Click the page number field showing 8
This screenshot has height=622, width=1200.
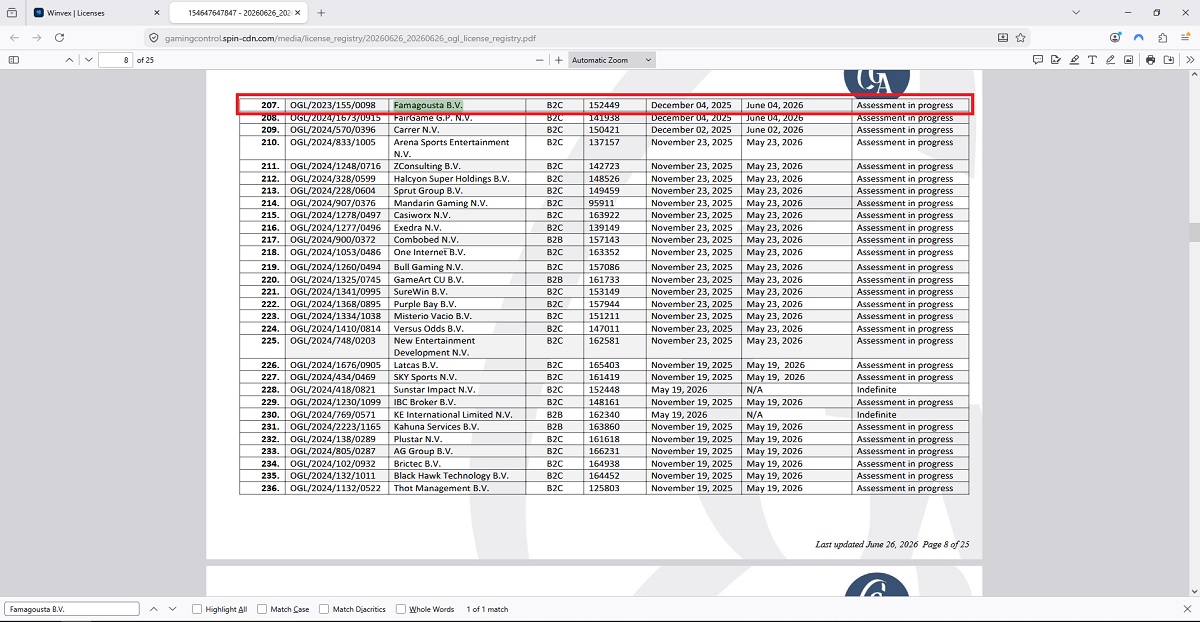point(115,60)
